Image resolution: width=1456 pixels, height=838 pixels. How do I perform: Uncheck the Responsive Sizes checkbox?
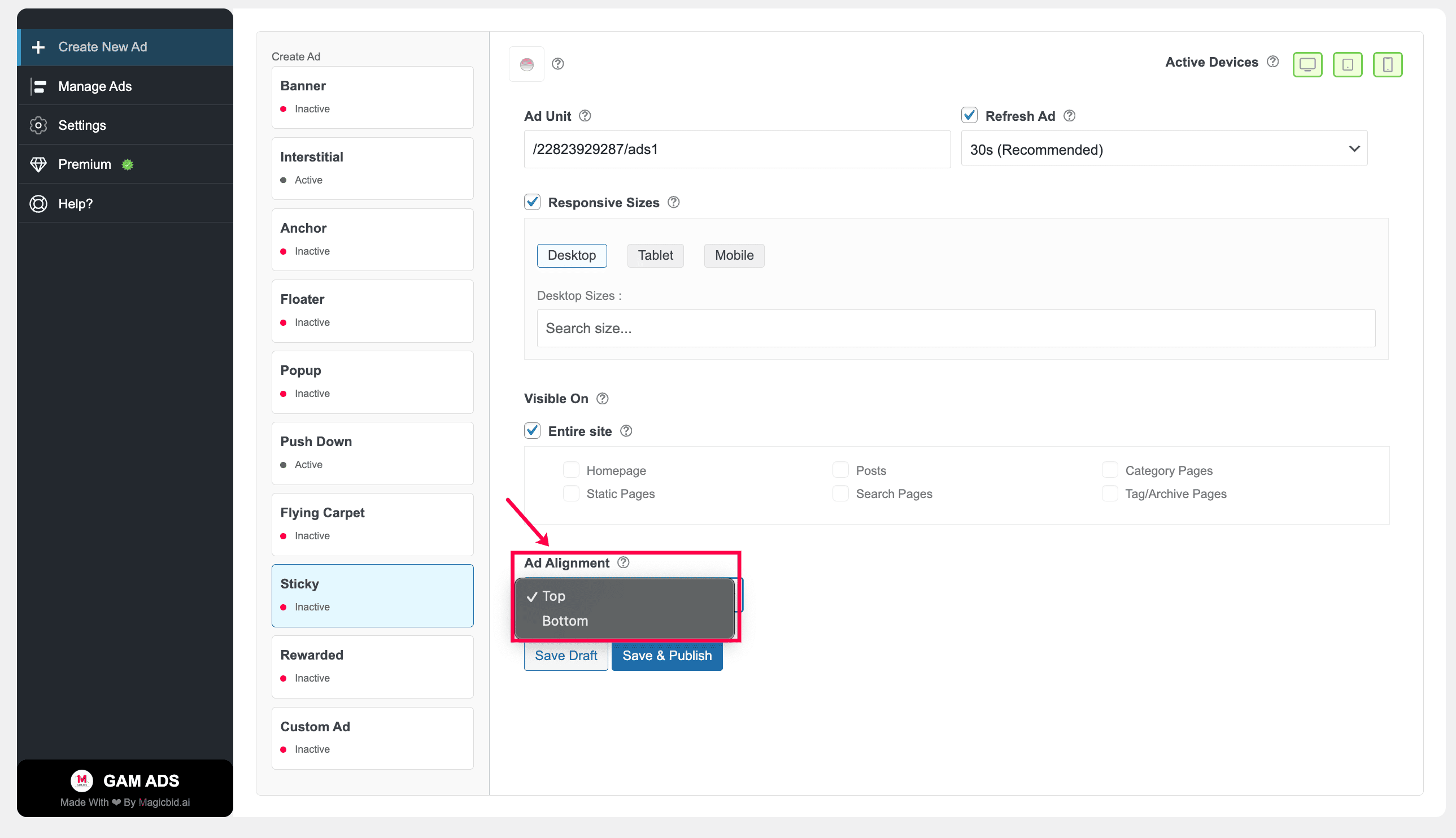click(x=533, y=202)
